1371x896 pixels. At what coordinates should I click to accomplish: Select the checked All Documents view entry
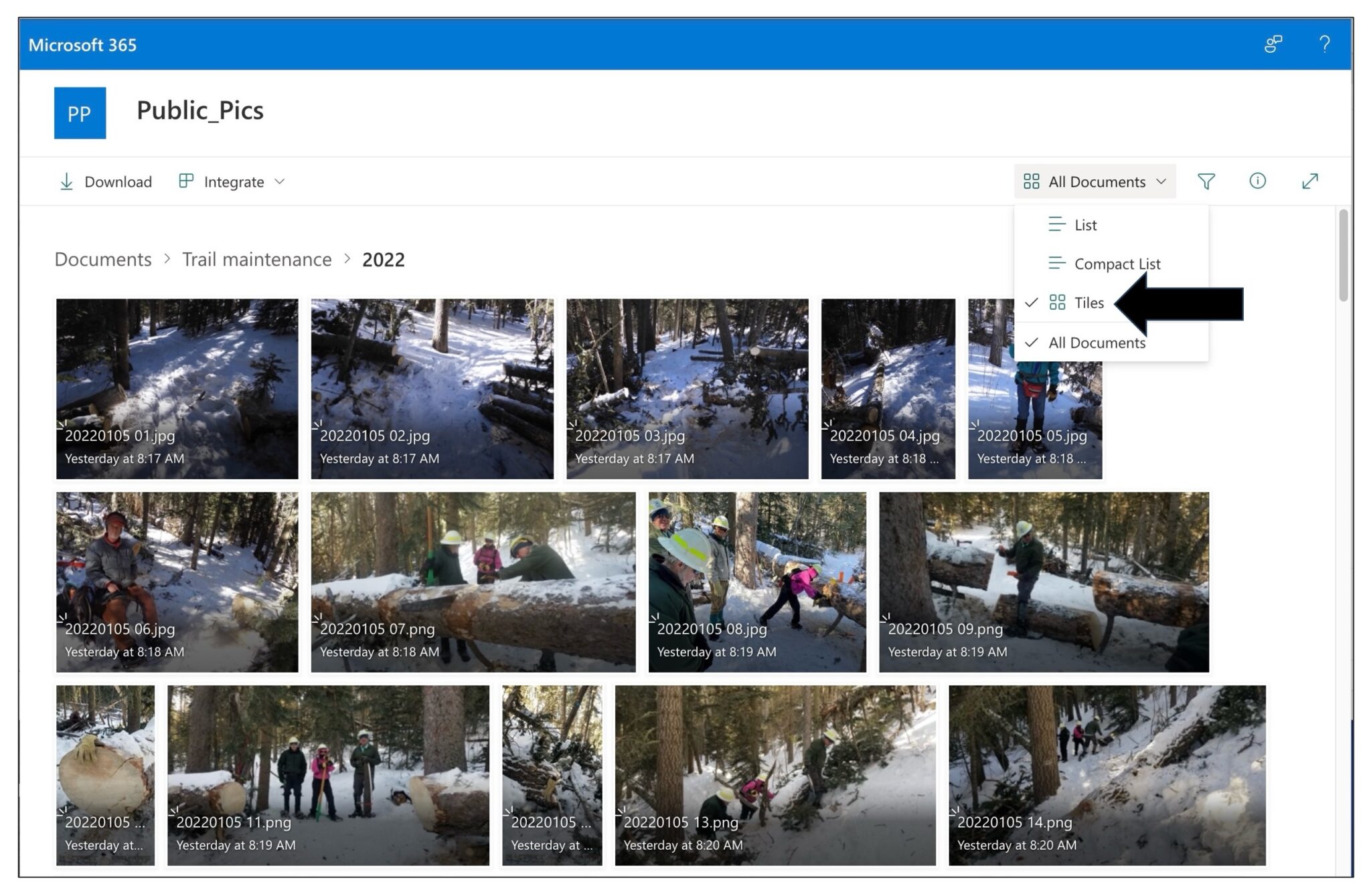pos(1097,343)
